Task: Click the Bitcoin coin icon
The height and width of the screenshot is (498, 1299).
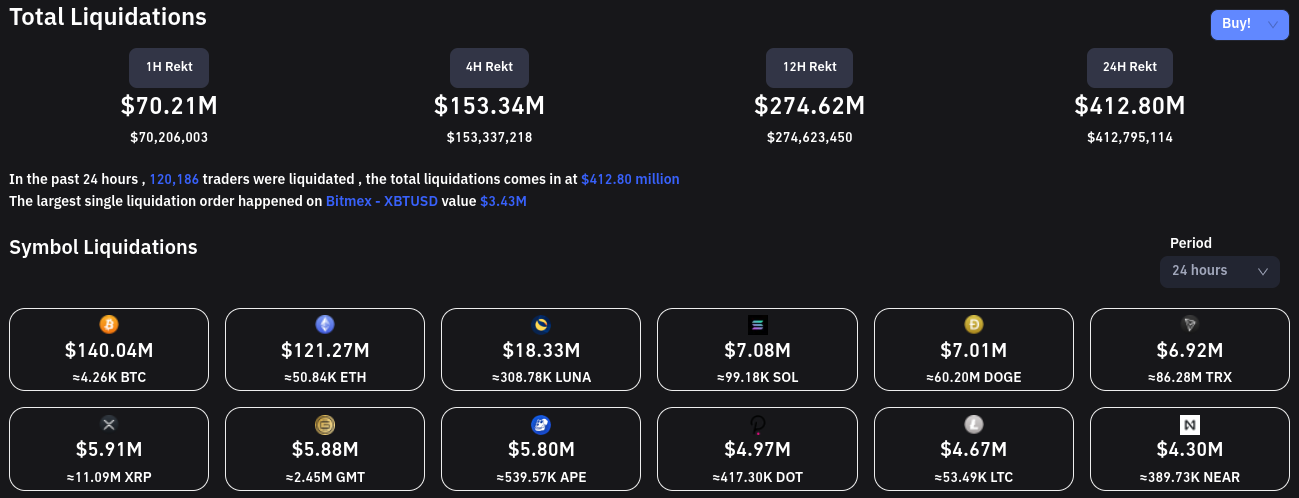Action: pyautogui.click(x=109, y=324)
